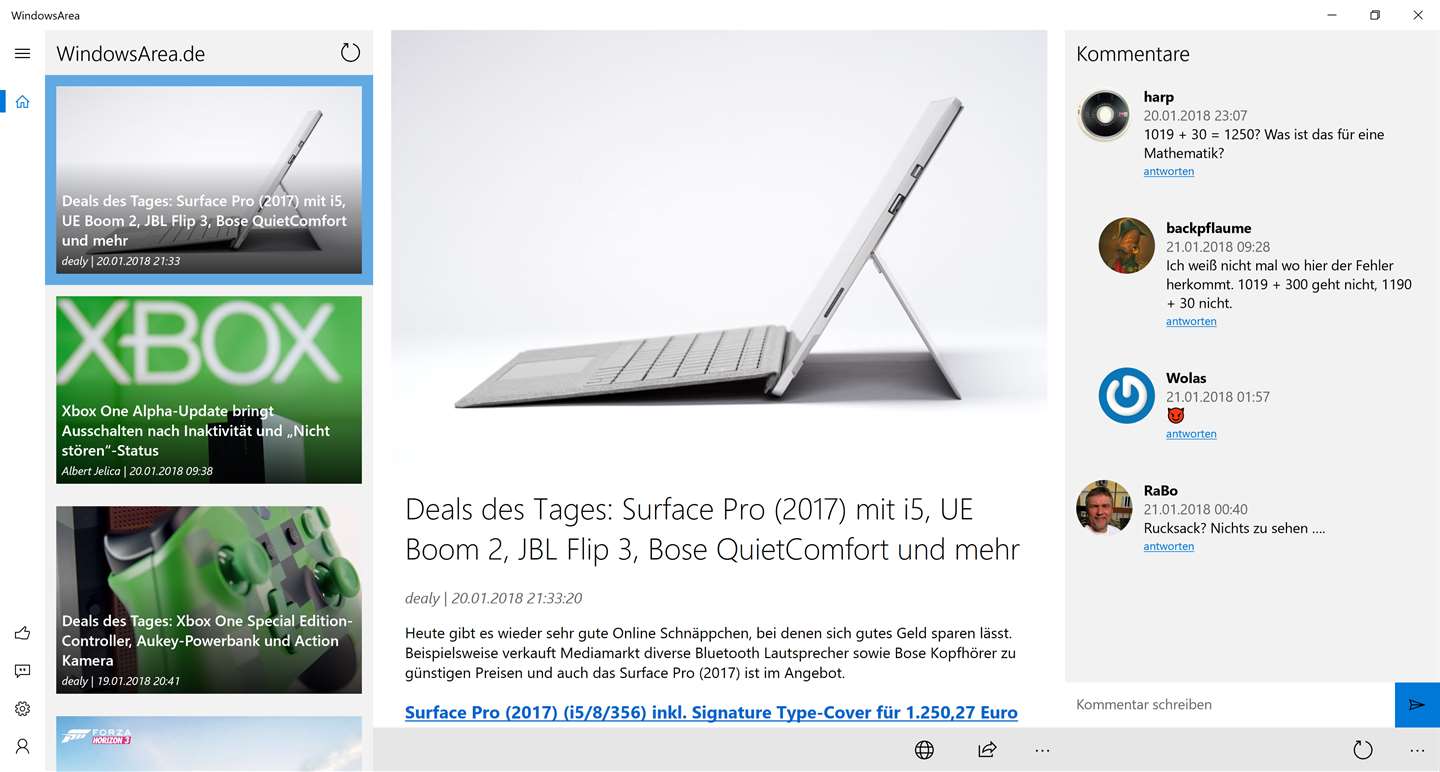Open the user account icon in sidebar
This screenshot has height=772, width=1440.
point(22,746)
